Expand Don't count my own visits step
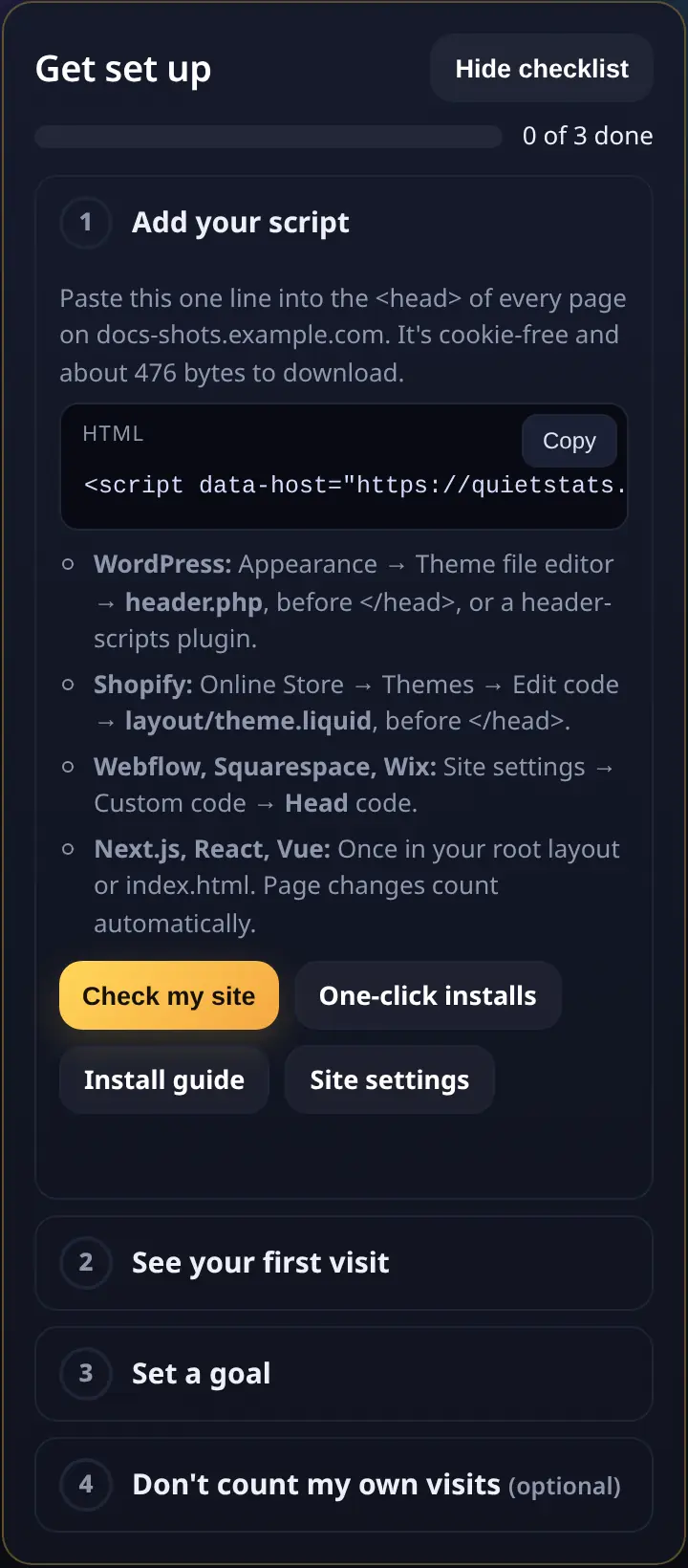The width and height of the screenshot is (688, 1568). [x=344, y=1485]
